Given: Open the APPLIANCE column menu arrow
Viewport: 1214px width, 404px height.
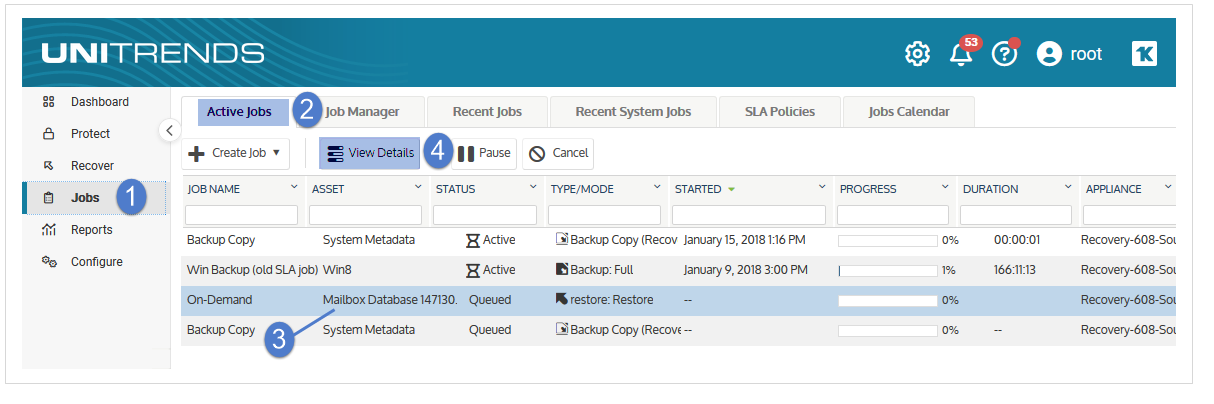Looking at the screenshot, I should (1169, 188).
